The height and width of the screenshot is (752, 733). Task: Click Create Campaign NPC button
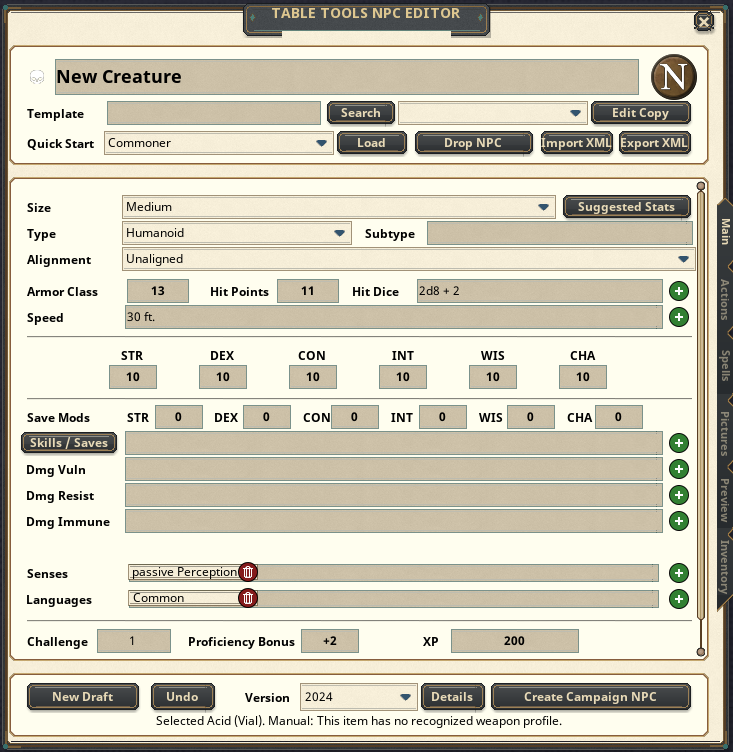pyautogui.click(x=591, y=697)
